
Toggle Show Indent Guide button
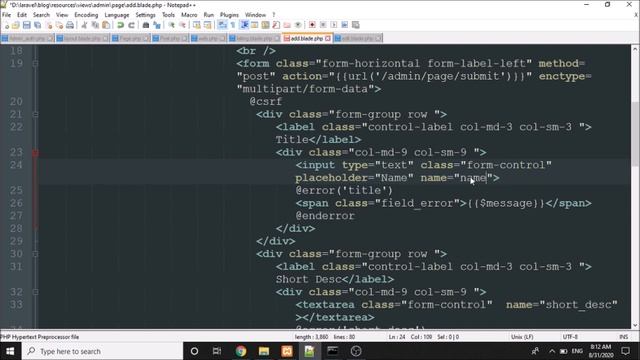tap(244, 25)
